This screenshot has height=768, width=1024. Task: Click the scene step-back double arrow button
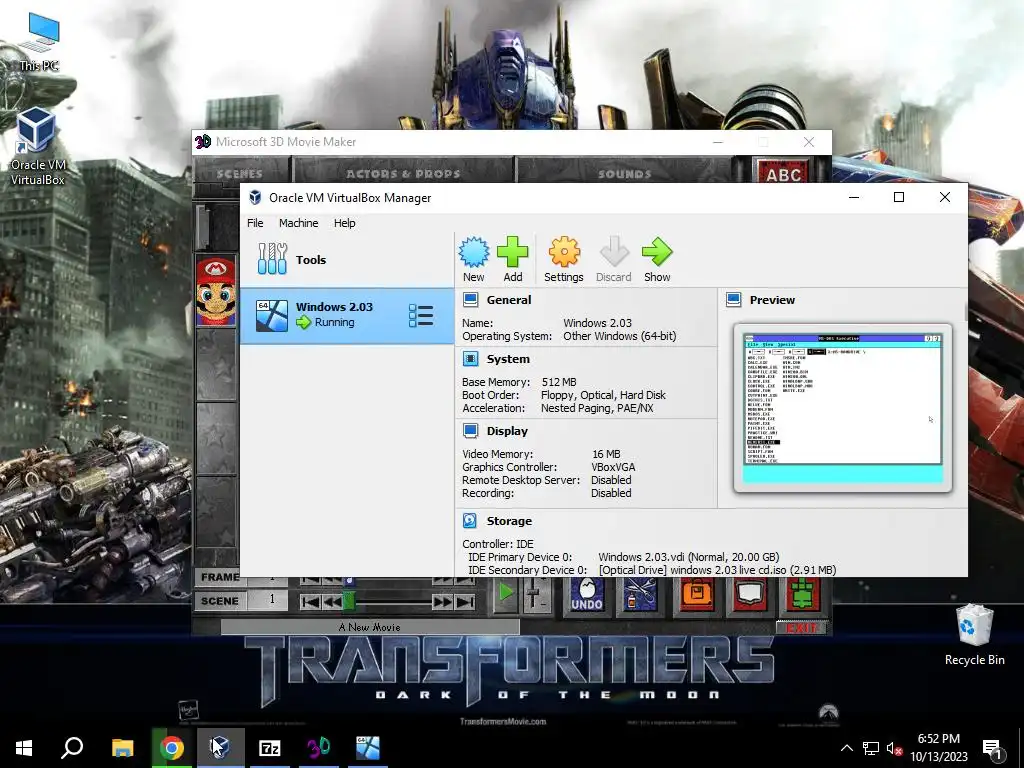pos(332,601)
